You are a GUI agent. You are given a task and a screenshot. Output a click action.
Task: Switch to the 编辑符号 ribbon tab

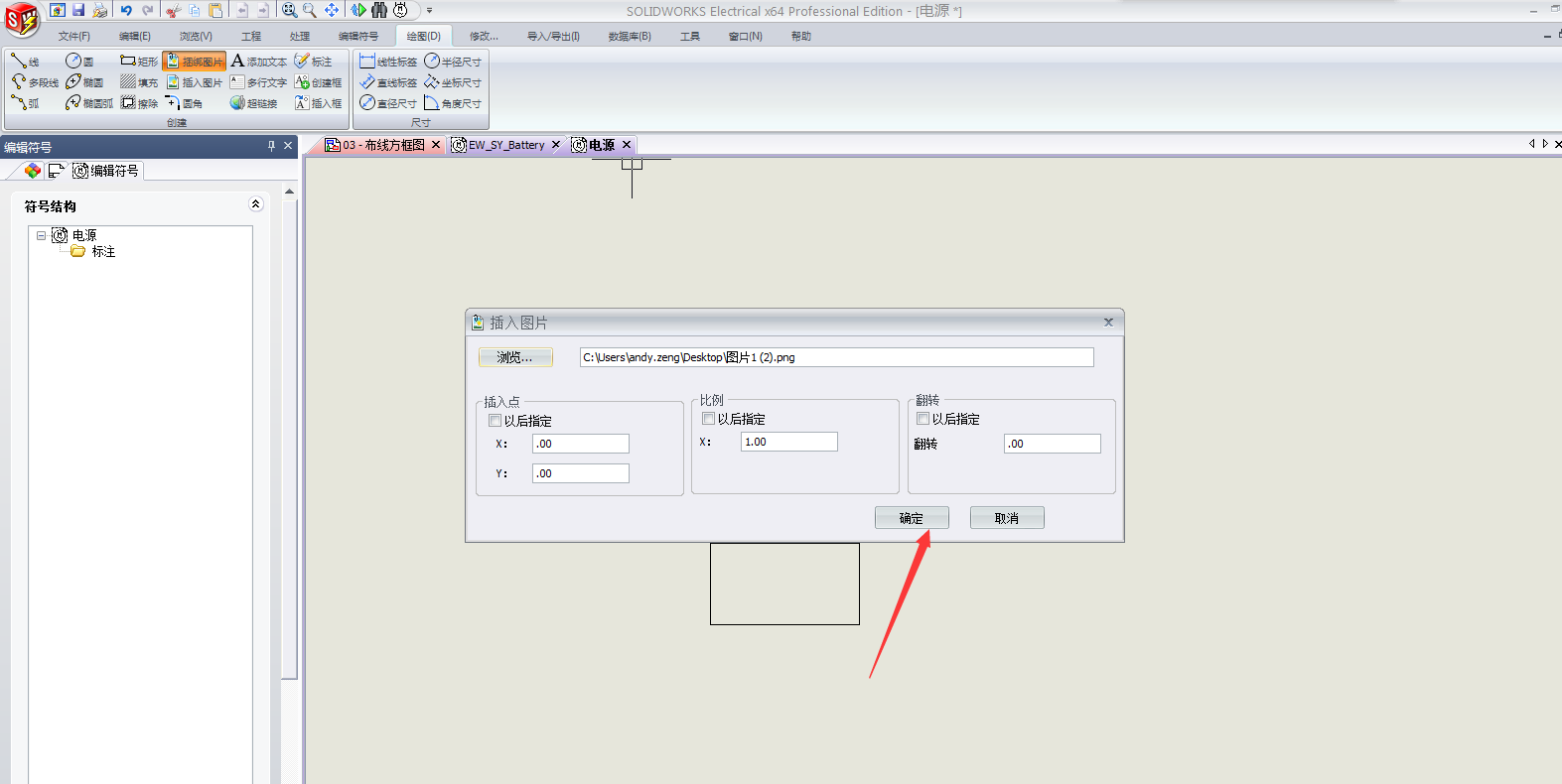[358, 36]
